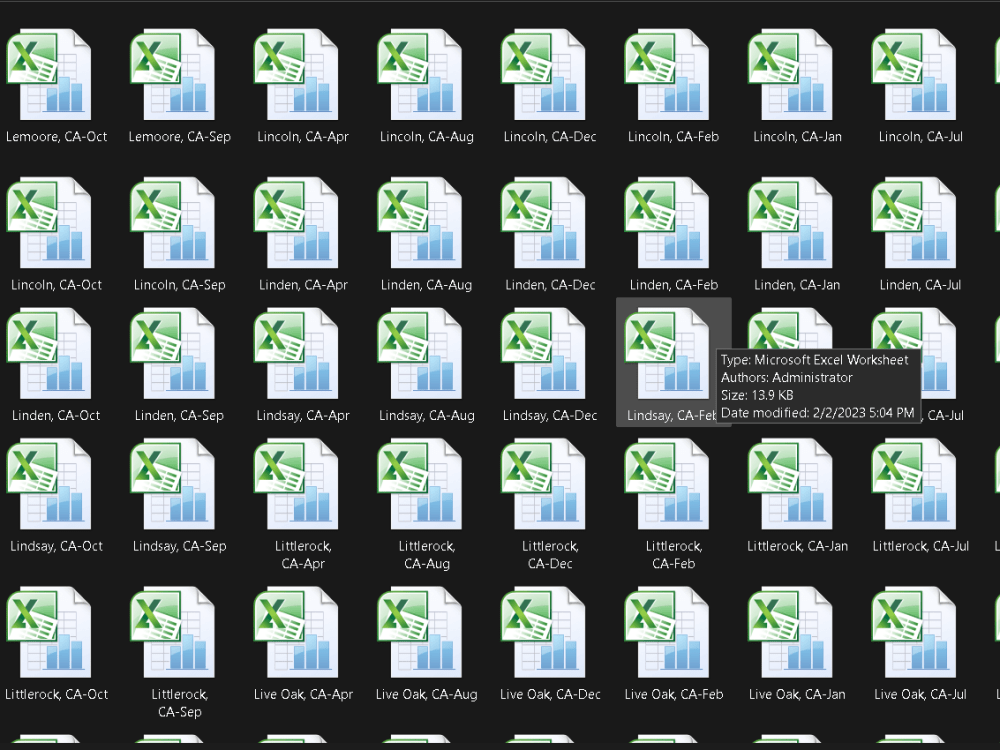Screen dimensions: 1000x750
Task: Click the 'Live Oak, CA-Feb' file name label
Action: click(673, 695)
